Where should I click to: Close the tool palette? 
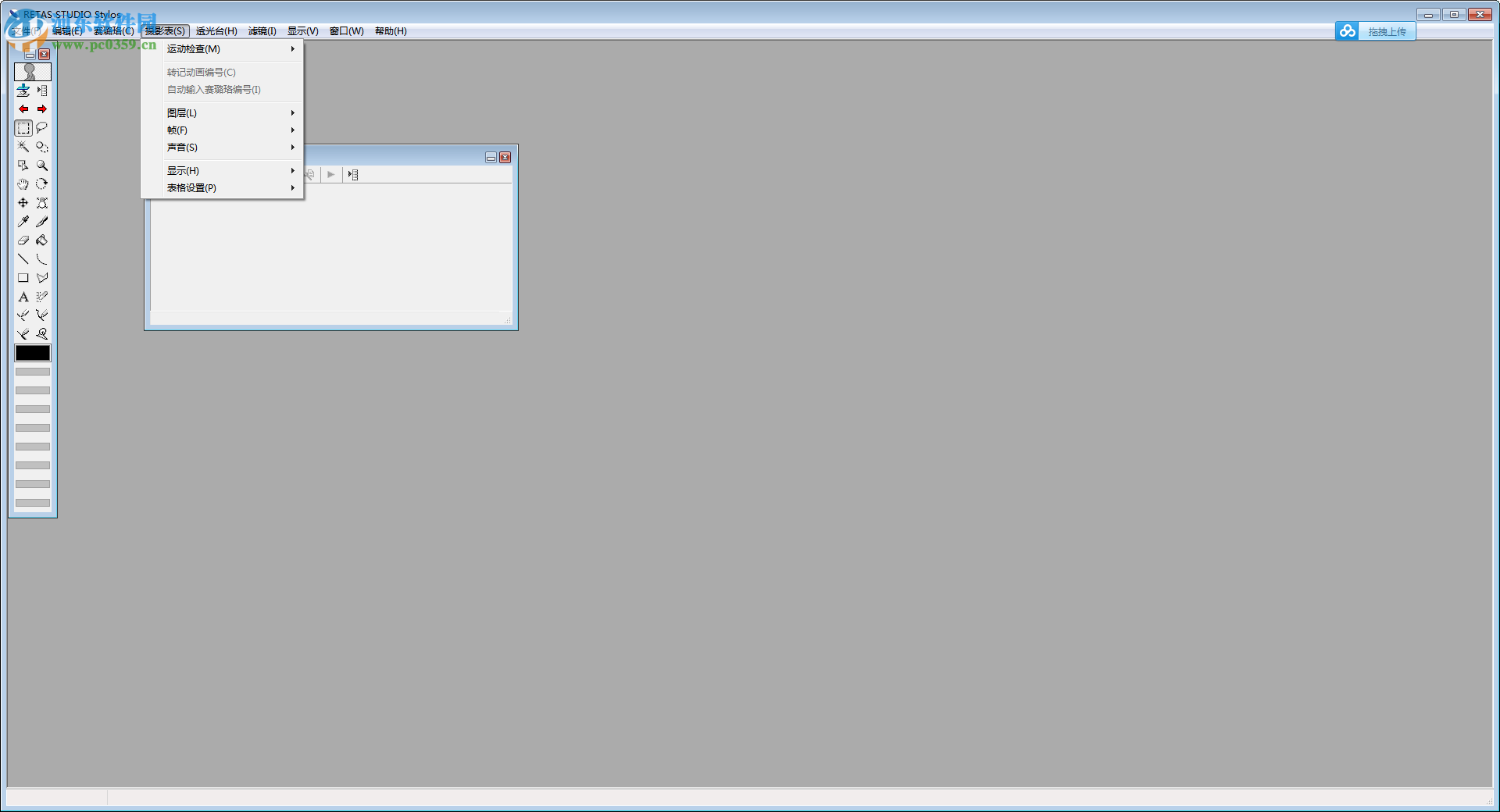[45, 55]
